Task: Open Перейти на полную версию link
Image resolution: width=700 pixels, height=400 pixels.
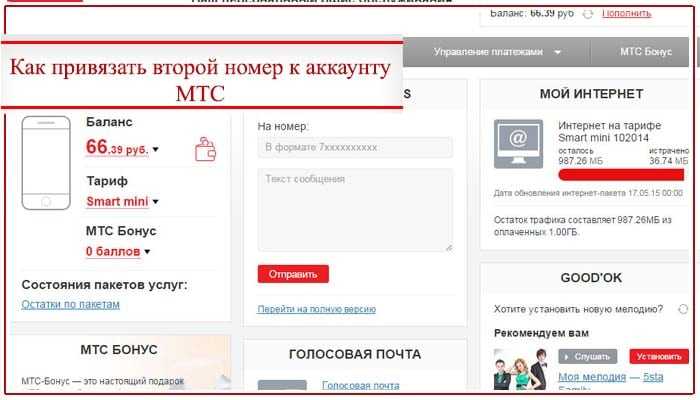Action: point(317,309)
